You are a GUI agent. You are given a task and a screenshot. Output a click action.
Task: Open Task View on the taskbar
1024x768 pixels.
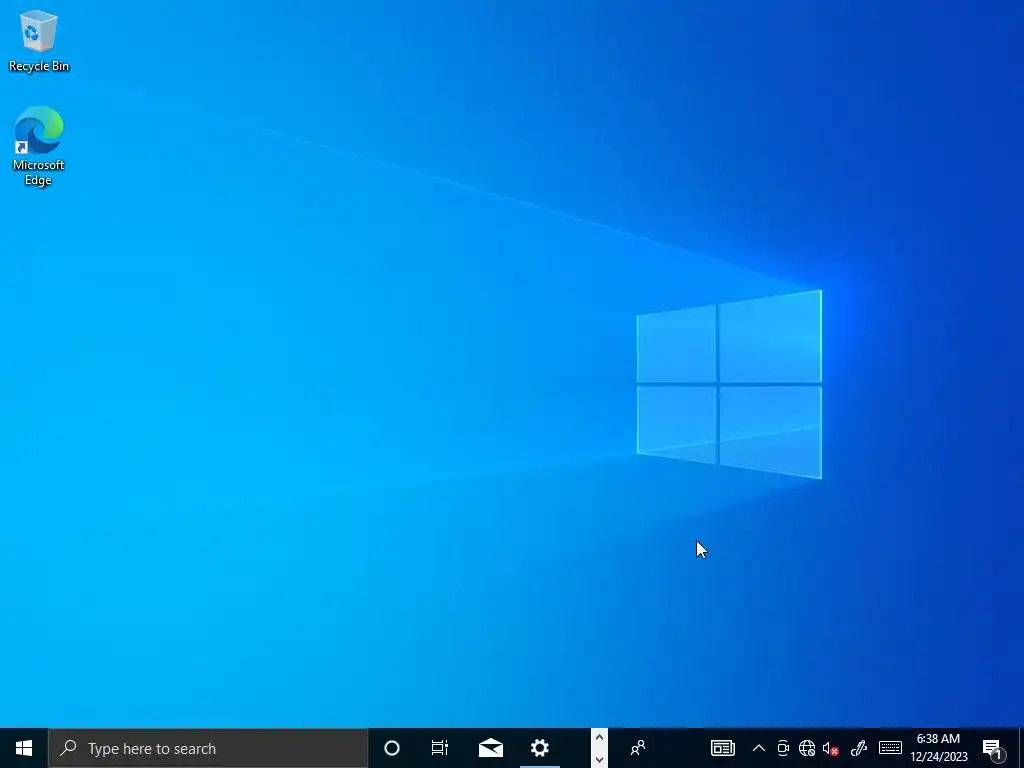pos(440,748)
